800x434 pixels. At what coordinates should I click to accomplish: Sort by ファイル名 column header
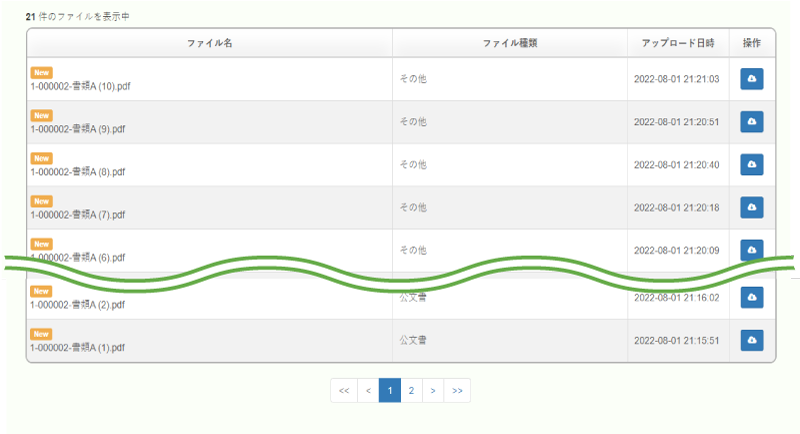coord(210,43)
